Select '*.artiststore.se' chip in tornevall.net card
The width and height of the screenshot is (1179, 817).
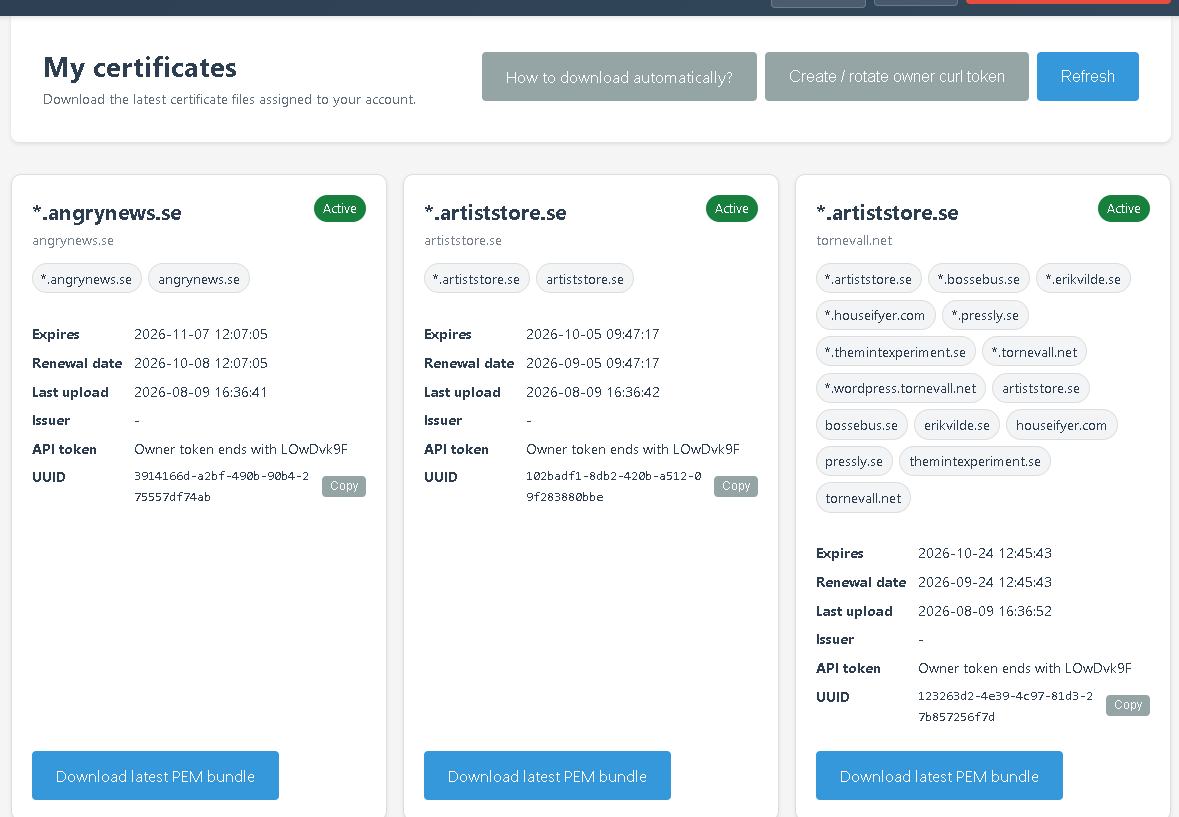pyautogui.click(x=868, y=279)
